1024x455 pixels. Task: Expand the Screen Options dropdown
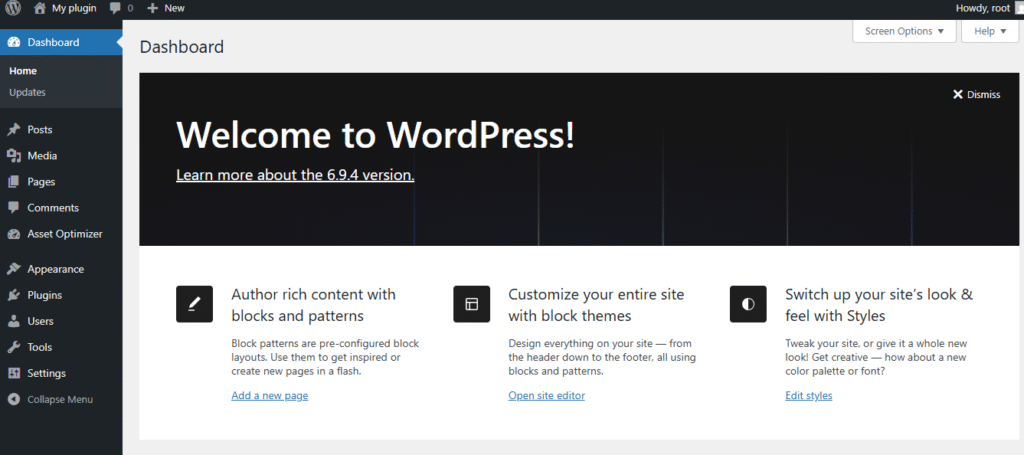tap(904, 31)
